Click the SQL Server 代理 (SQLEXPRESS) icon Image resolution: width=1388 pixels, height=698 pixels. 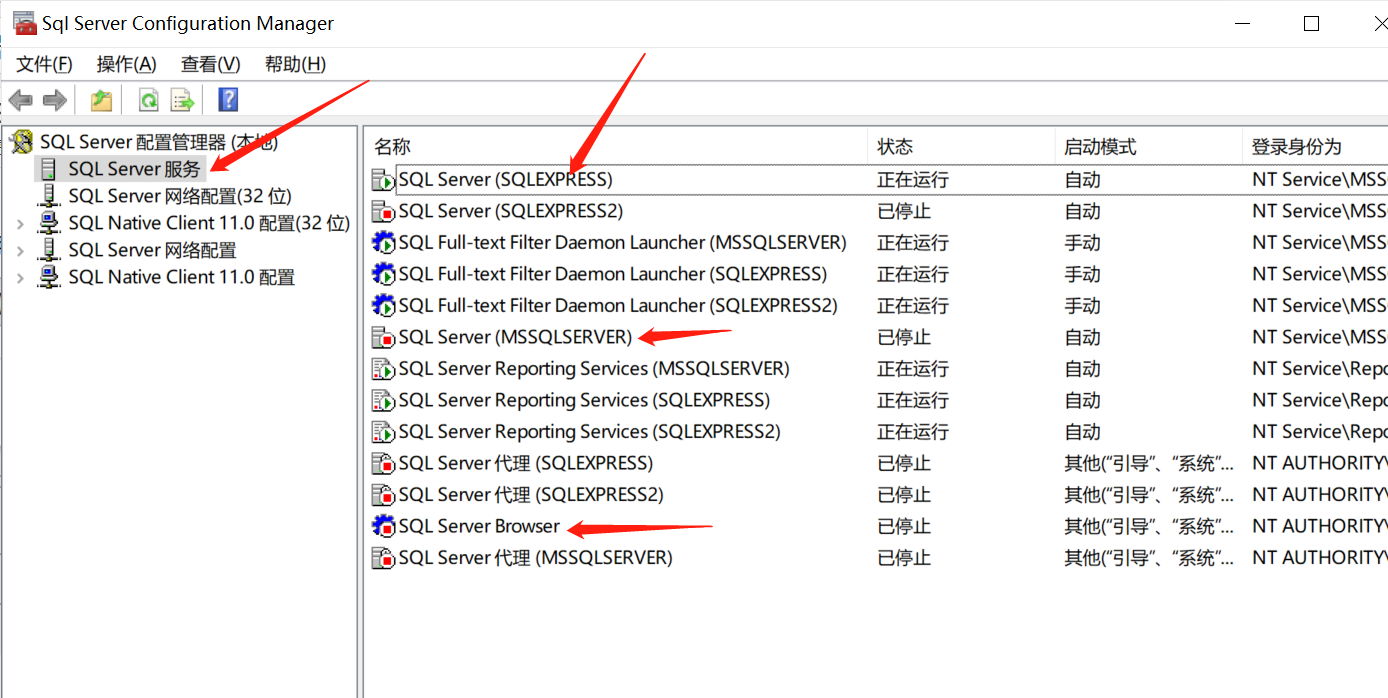click(383, 464)
